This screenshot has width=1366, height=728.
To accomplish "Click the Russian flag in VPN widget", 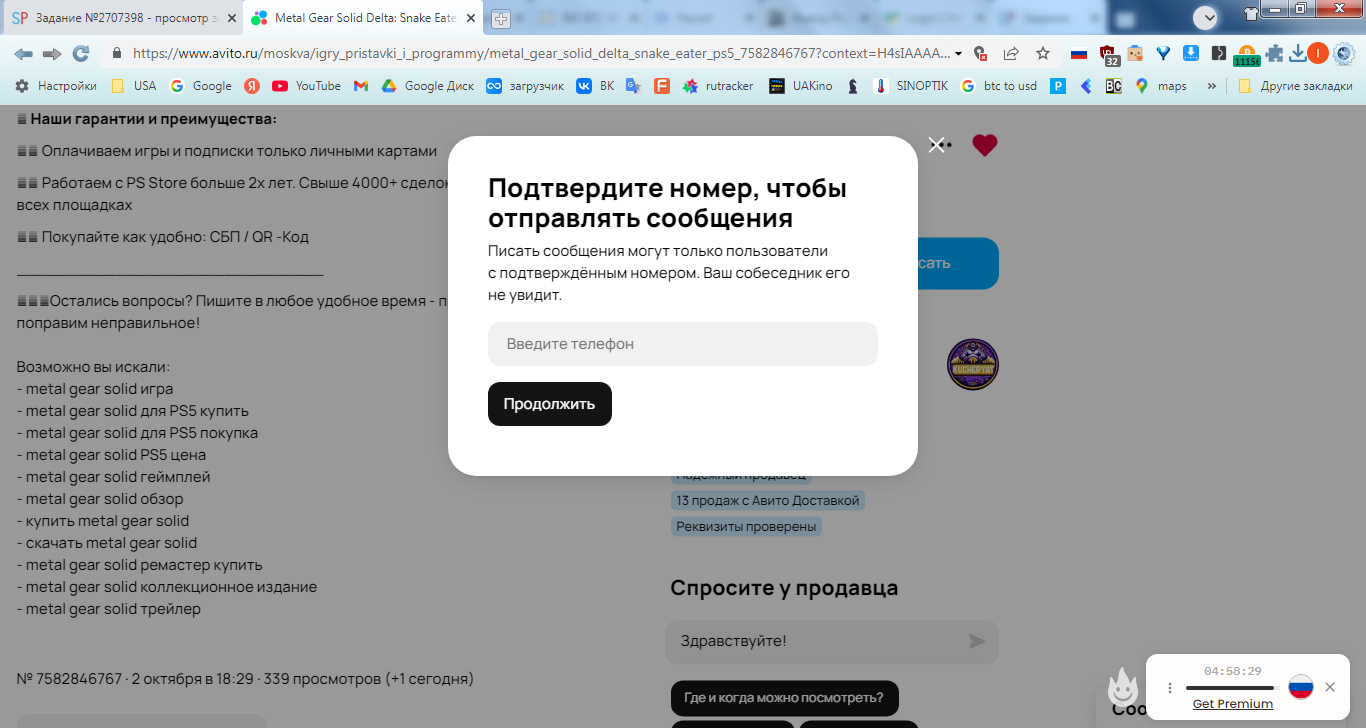I will pyautogui.click(x=1300, y=687).
